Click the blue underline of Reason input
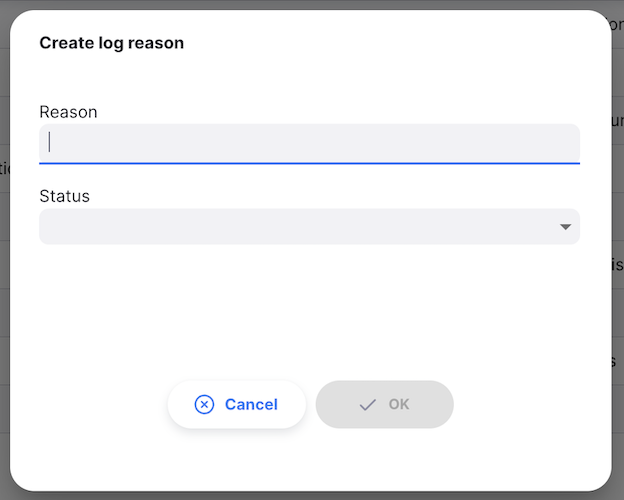Image resolution: width=624 pixels, height=500 pixels. click(309, 161)
